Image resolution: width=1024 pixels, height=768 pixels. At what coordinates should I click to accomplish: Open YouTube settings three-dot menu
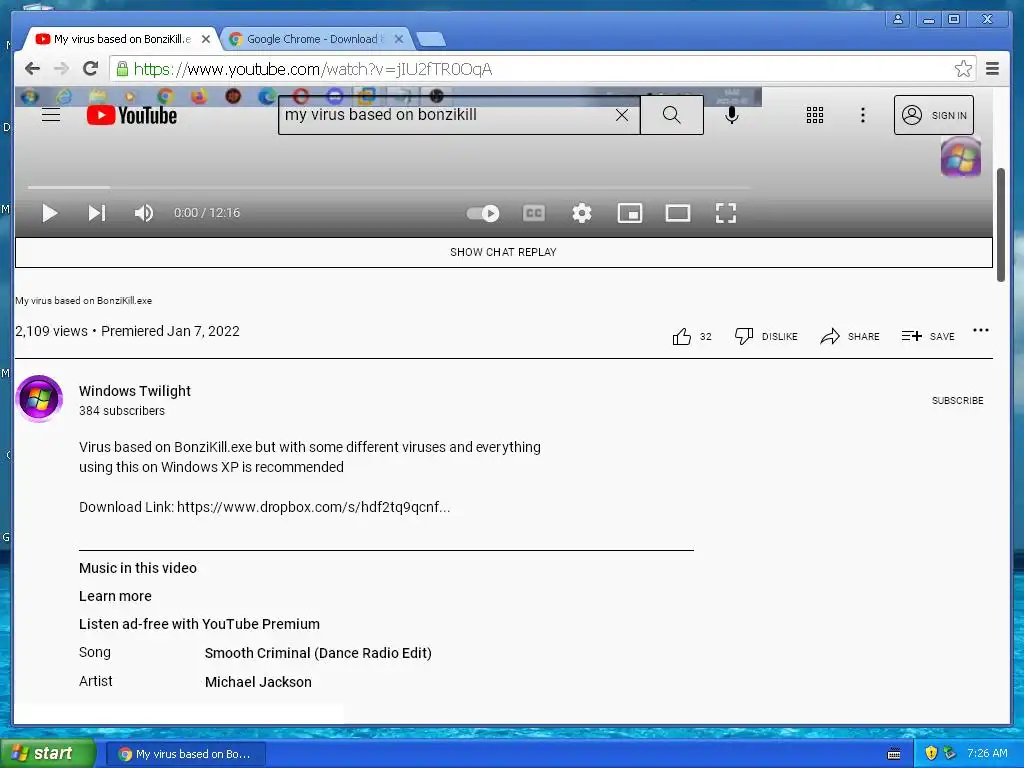[x=863, y=116]
